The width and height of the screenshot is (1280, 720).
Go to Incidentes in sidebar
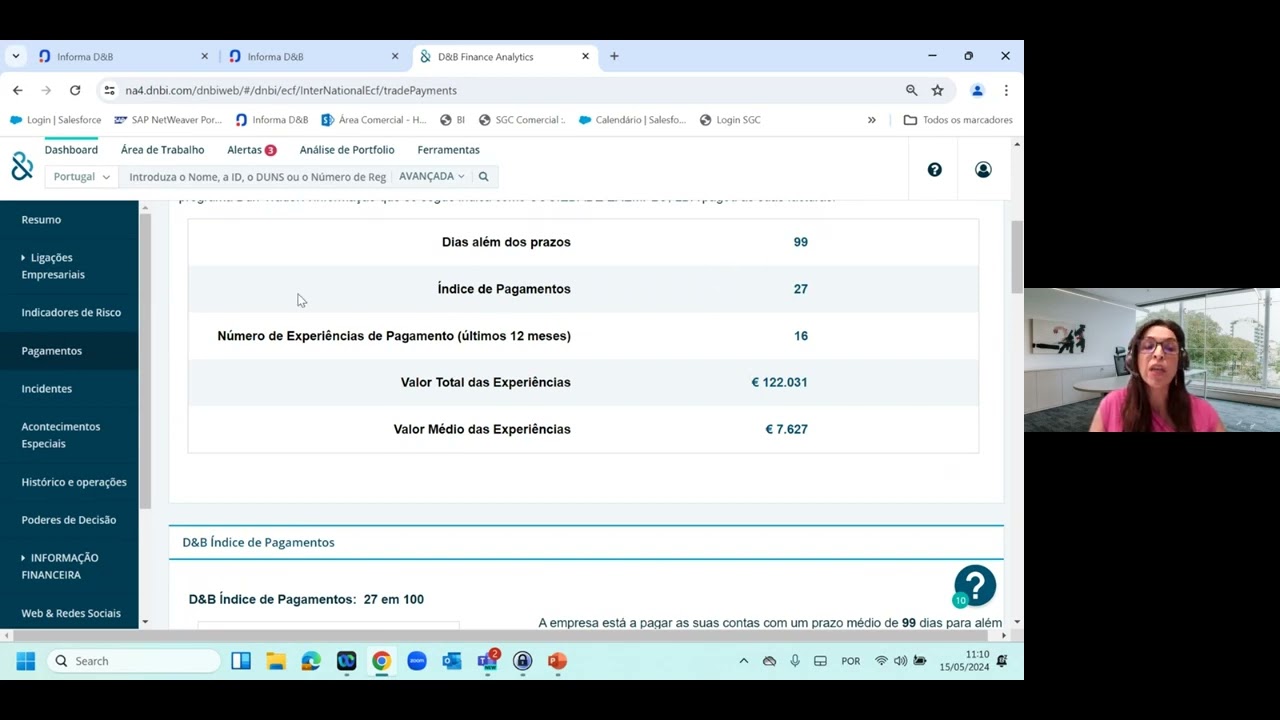click(x=47, y=389)
